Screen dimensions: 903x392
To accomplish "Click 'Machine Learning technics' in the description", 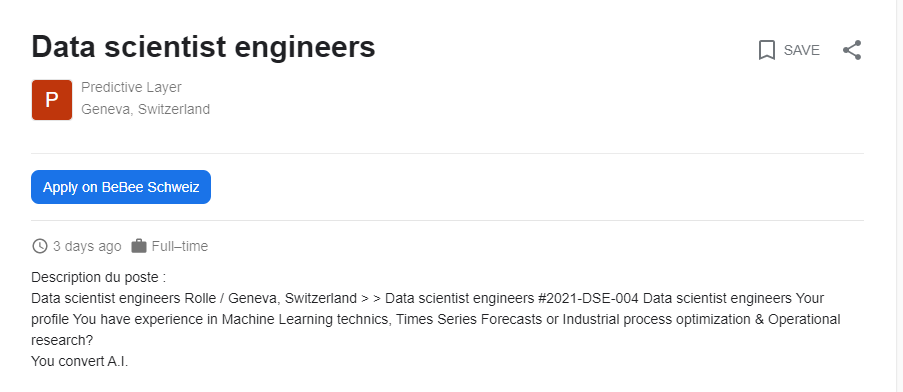I will pyautogui.click(x=305, y=319).
